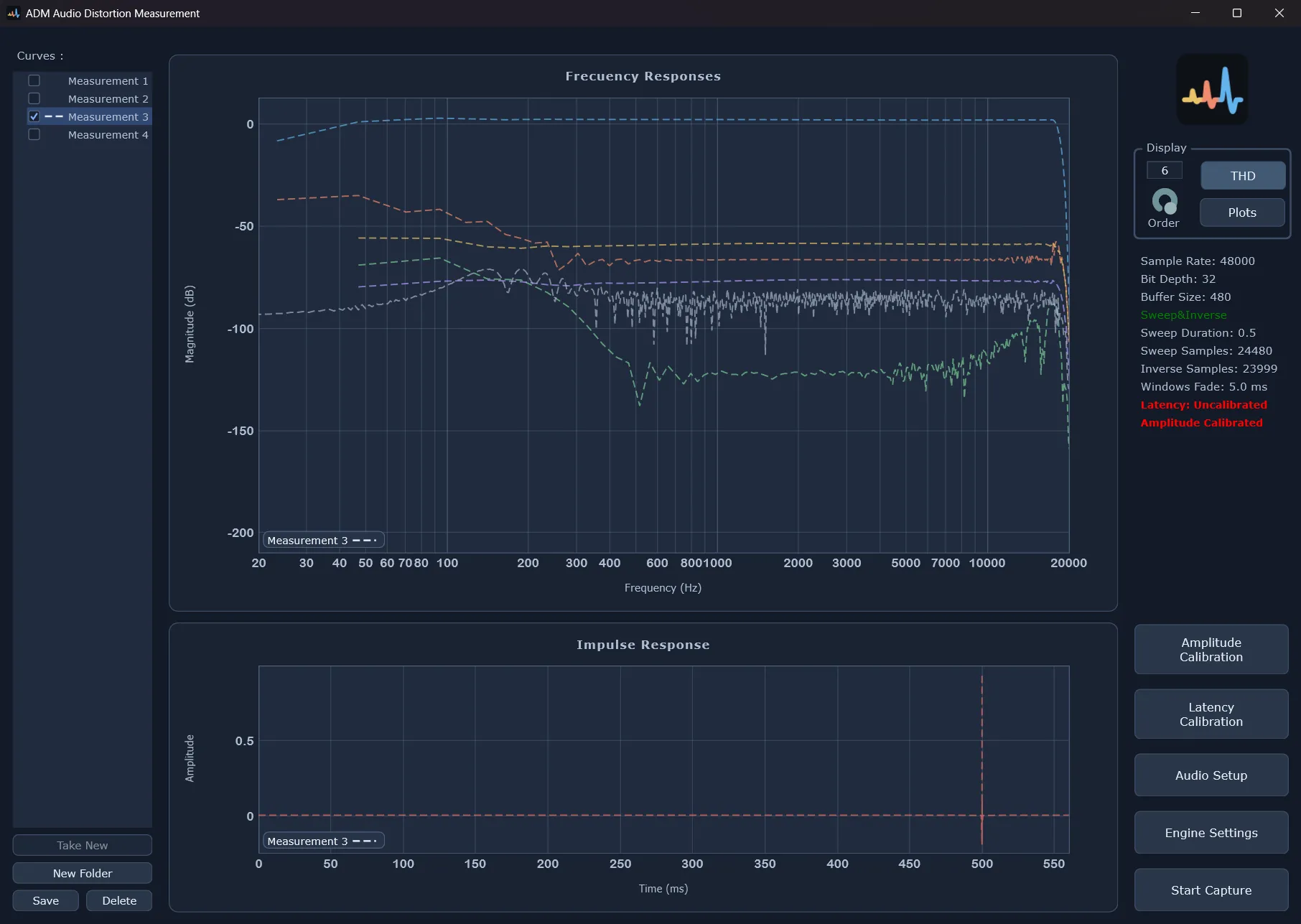Click the 'Sample Rate: 48000' text

coord(1198,261)
